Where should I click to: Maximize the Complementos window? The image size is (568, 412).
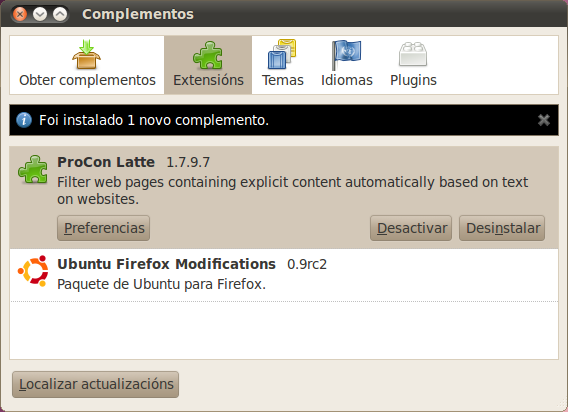(x=60, y=14)
